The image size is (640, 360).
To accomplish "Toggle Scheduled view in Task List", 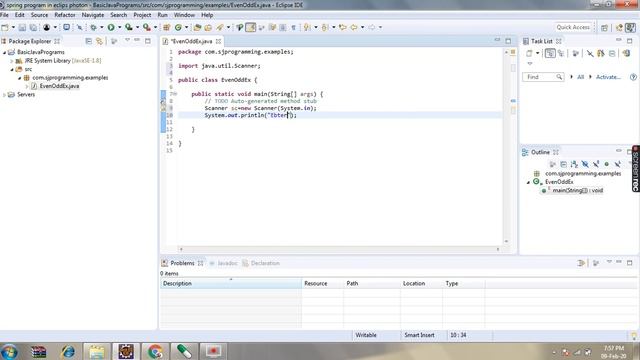I will pyautogui.click(x=562, y=53).
